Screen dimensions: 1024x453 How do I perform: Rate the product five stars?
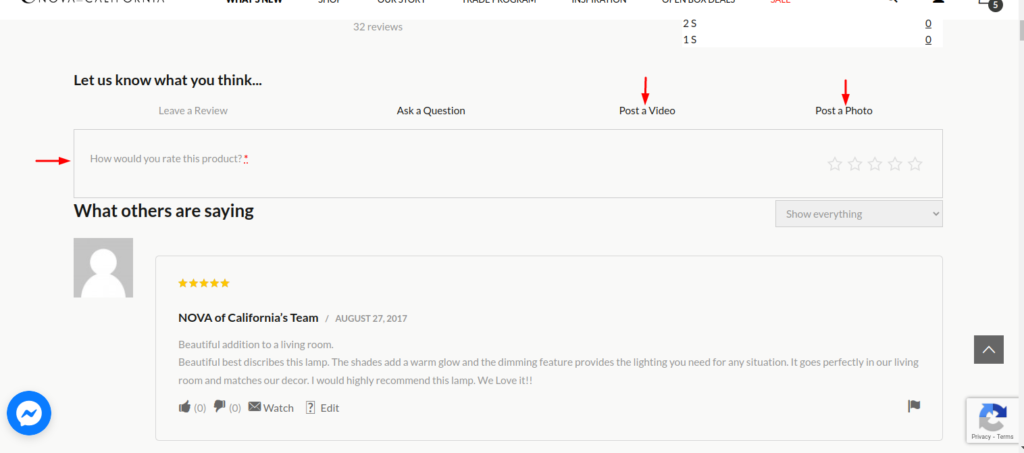(915, 164)
